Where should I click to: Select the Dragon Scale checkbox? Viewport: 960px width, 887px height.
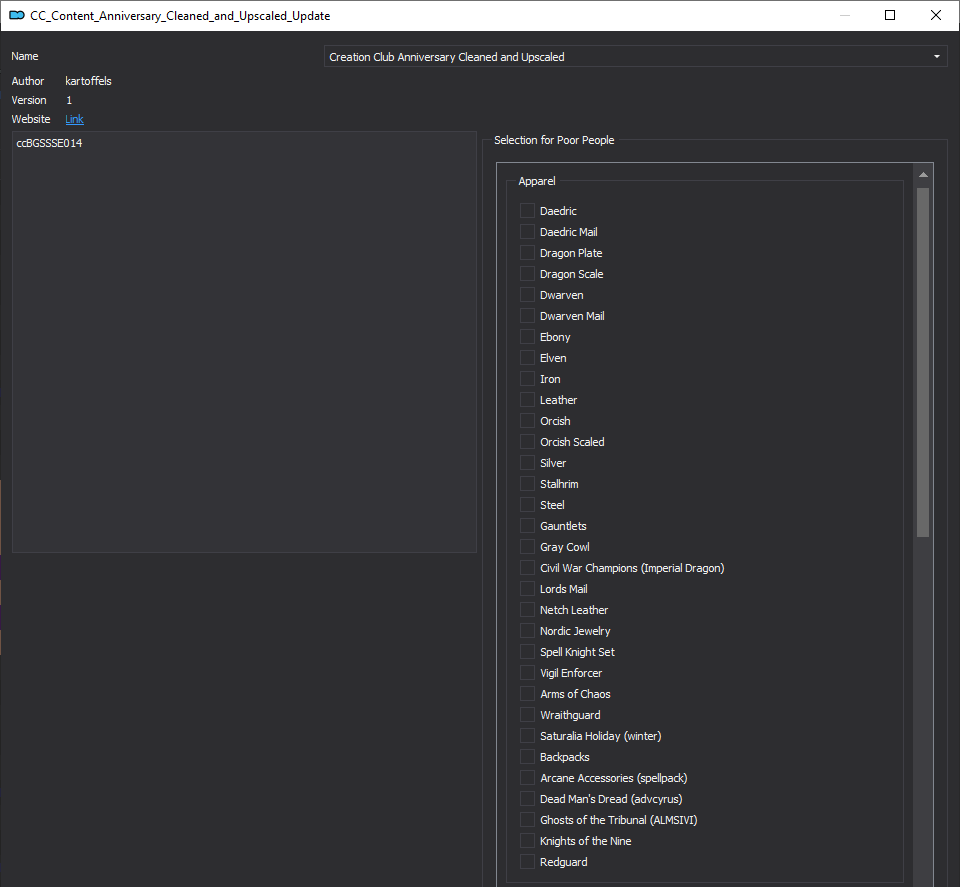tap(527, 274)
